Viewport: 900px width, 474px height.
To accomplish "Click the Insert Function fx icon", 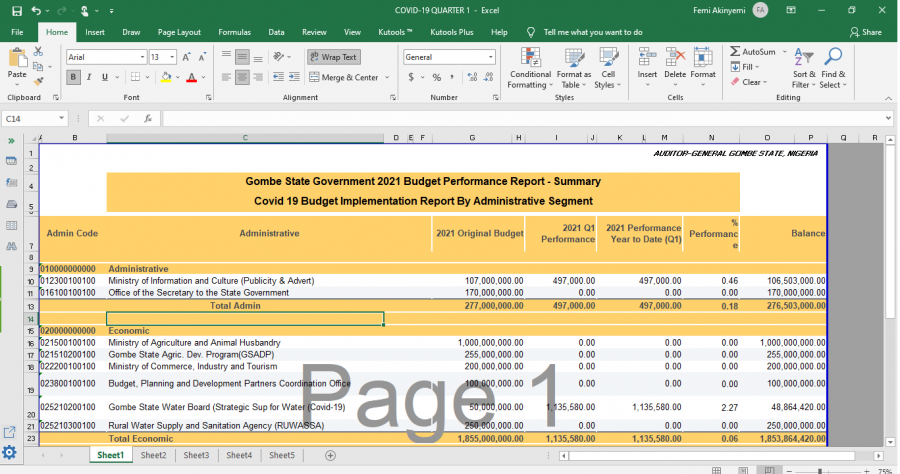I will 148,118.
